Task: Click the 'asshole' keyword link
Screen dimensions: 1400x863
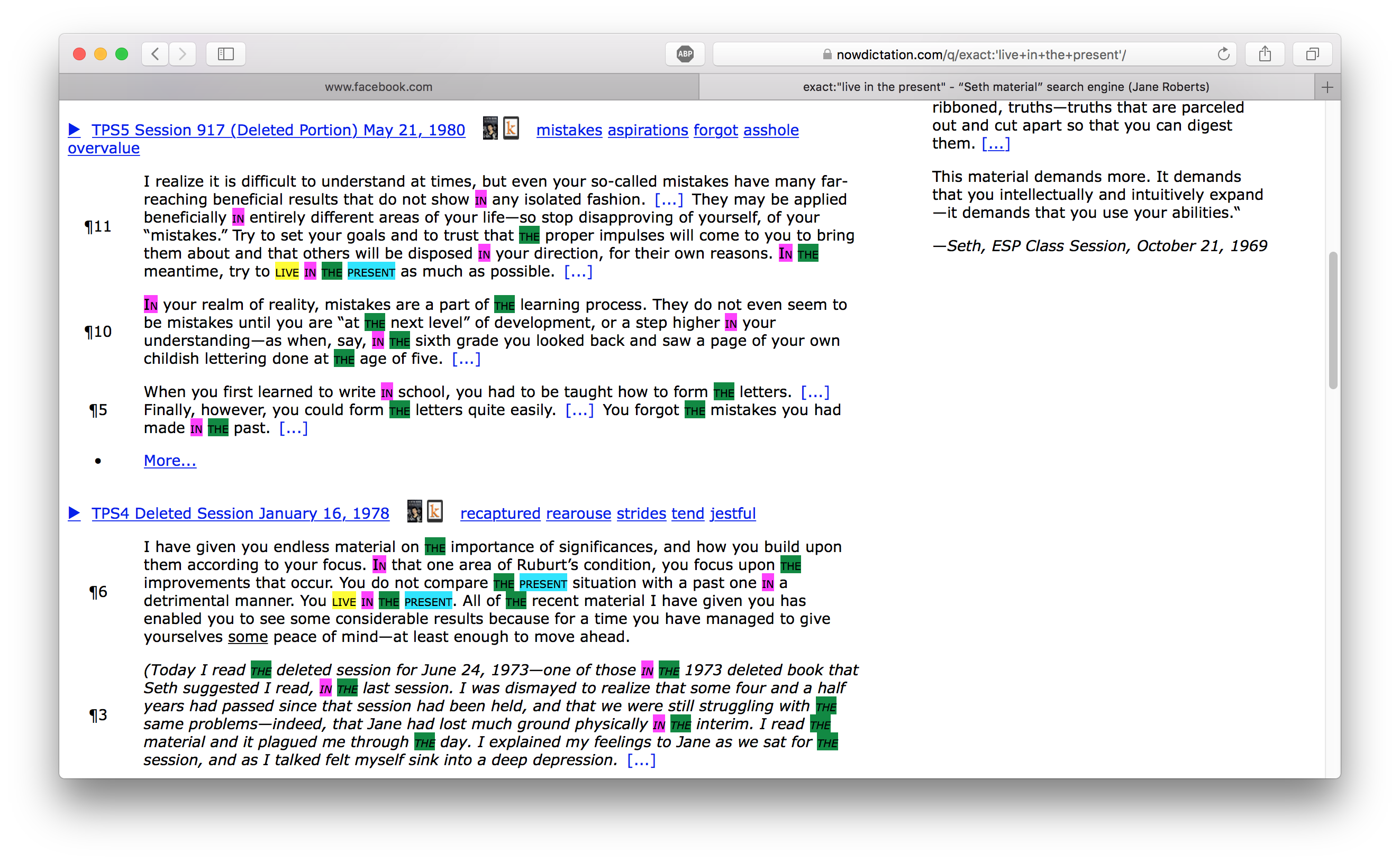Action: coord(771,130)
